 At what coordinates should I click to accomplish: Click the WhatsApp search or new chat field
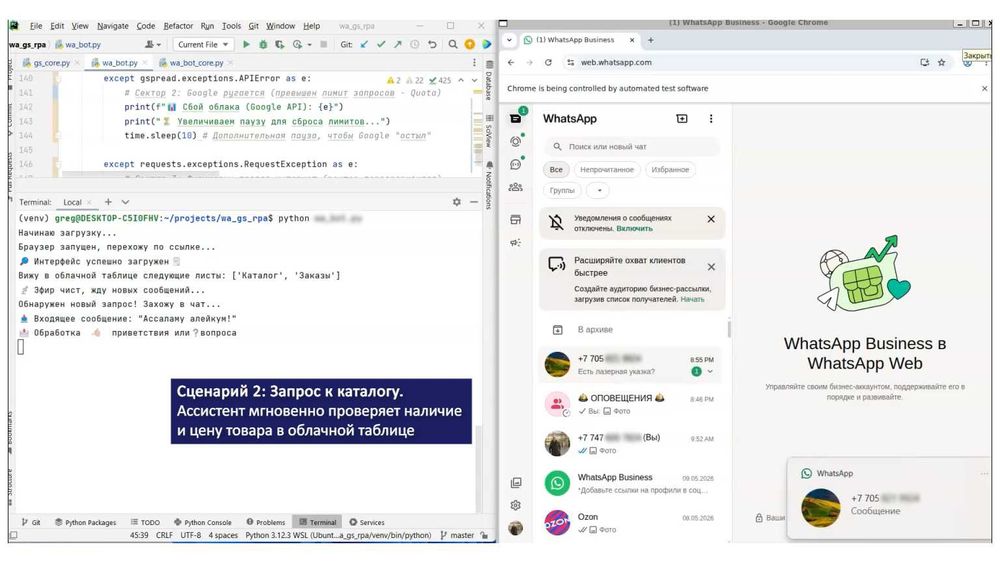click(633, 147)
